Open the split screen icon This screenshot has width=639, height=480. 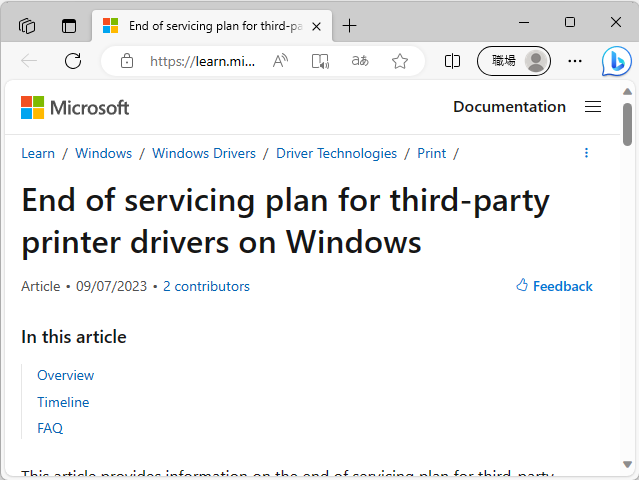[452, 61]
